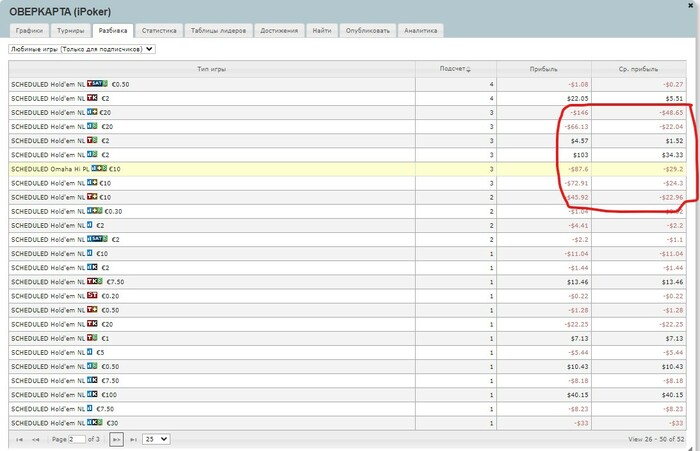Viewport: 700px width, 451px height.
Task: Click the ST icon in the €0.20 row
Action: click(92, 296)
